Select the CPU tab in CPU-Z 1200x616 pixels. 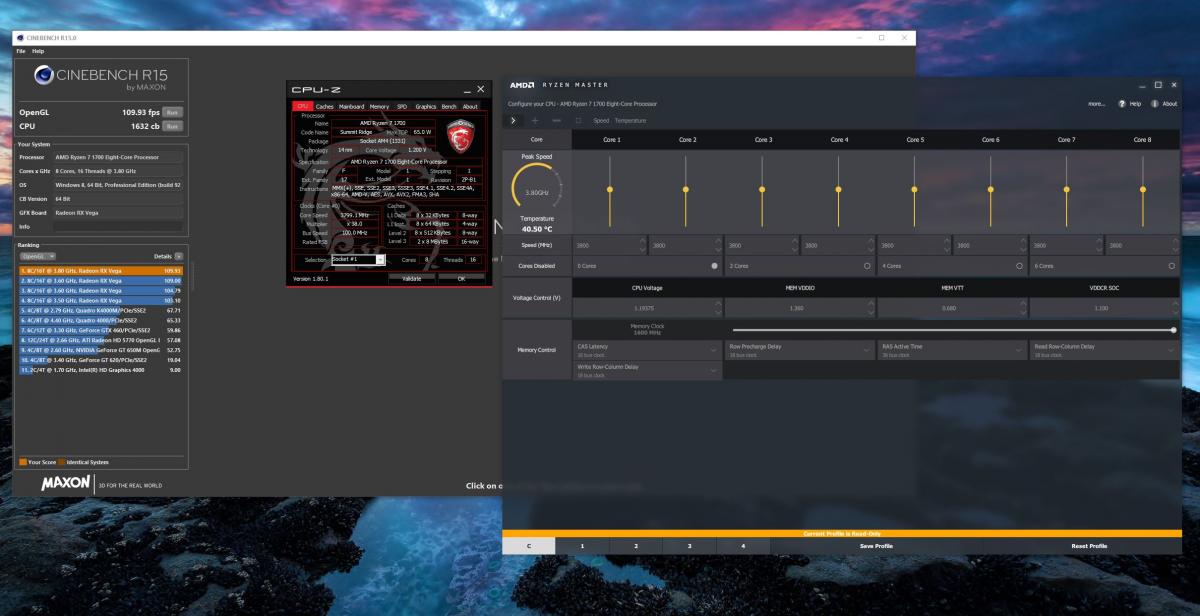click(x=302, y=106)
